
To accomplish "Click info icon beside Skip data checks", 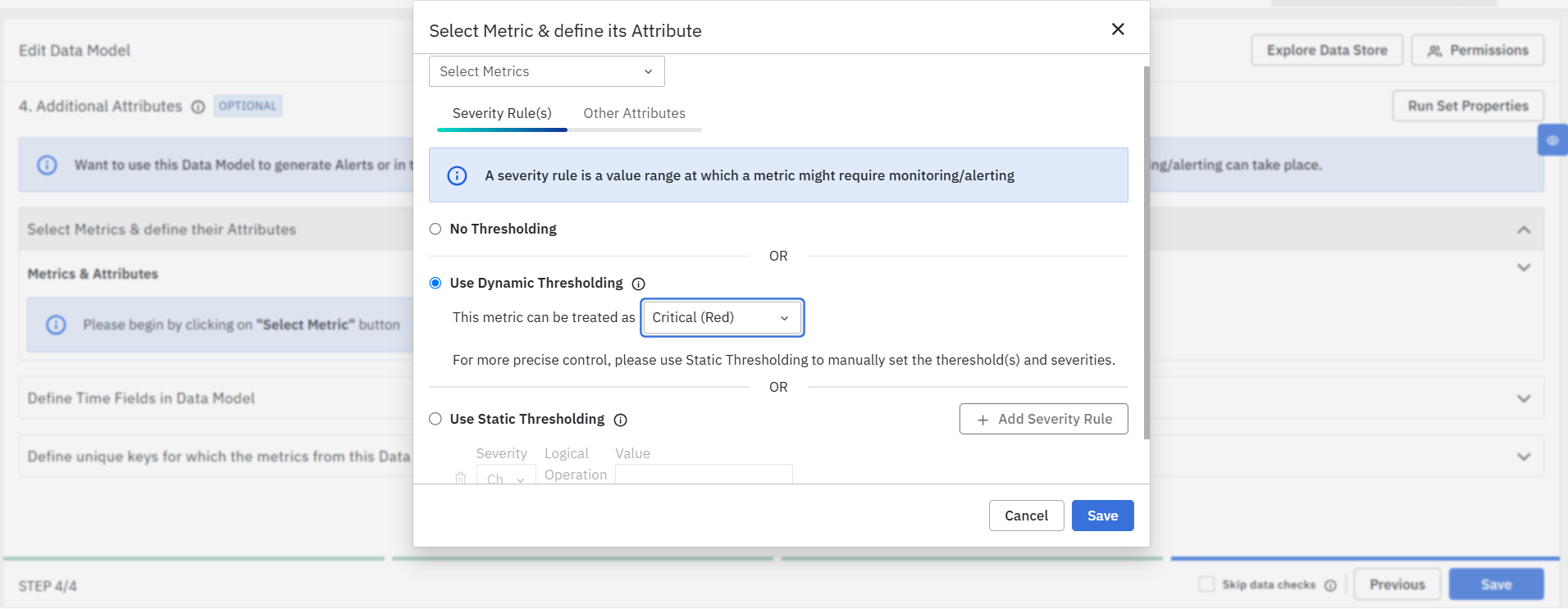I will pyautogui.click(x=1330, y=585).
